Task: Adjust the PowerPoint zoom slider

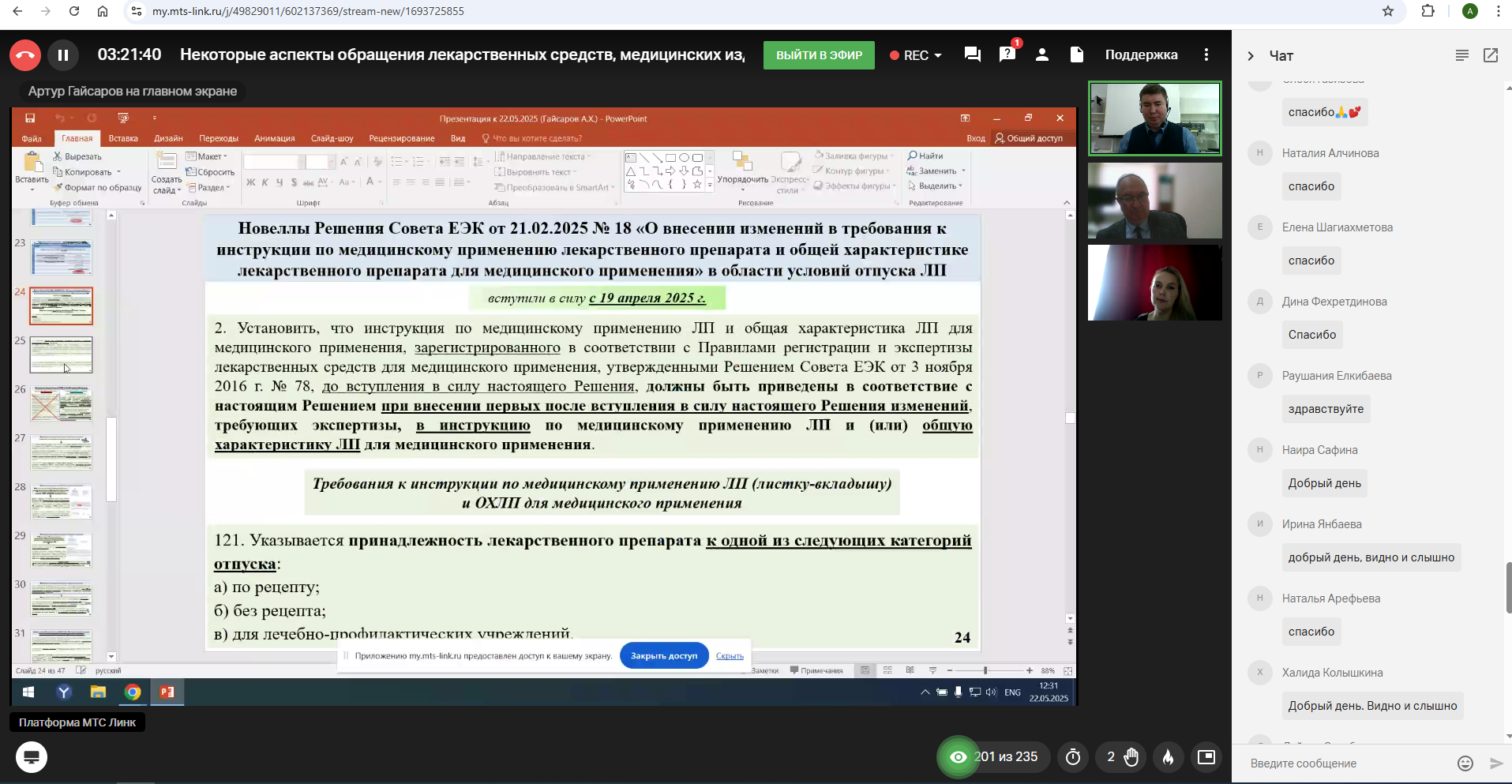Action: point(985,670)
